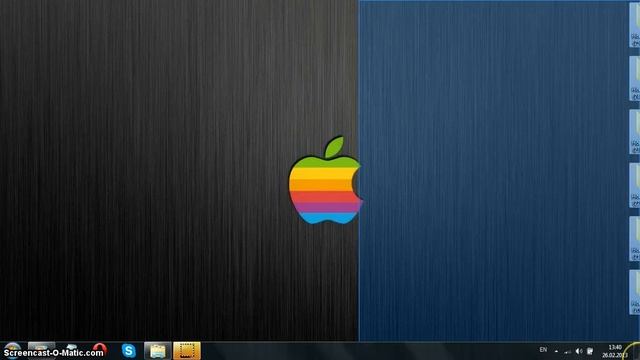640x360 pixels.
Task: Open the Action Center flag icon
Action: 590,351
